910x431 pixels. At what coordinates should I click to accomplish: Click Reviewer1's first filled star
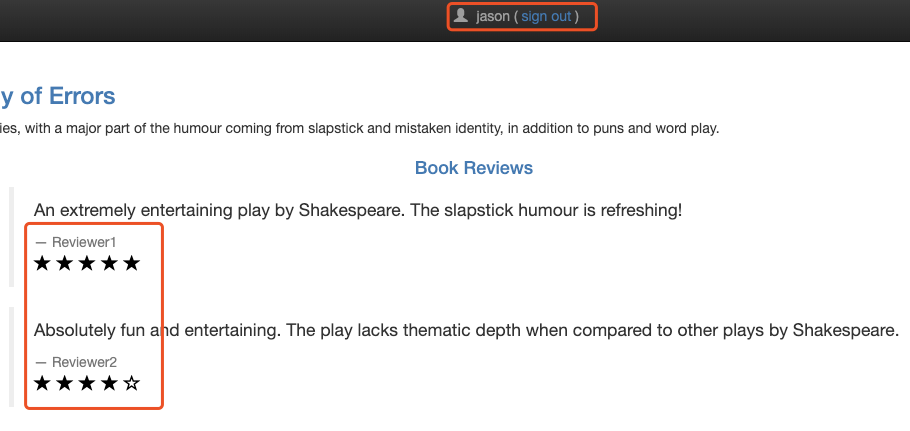(x=42, y=263)
